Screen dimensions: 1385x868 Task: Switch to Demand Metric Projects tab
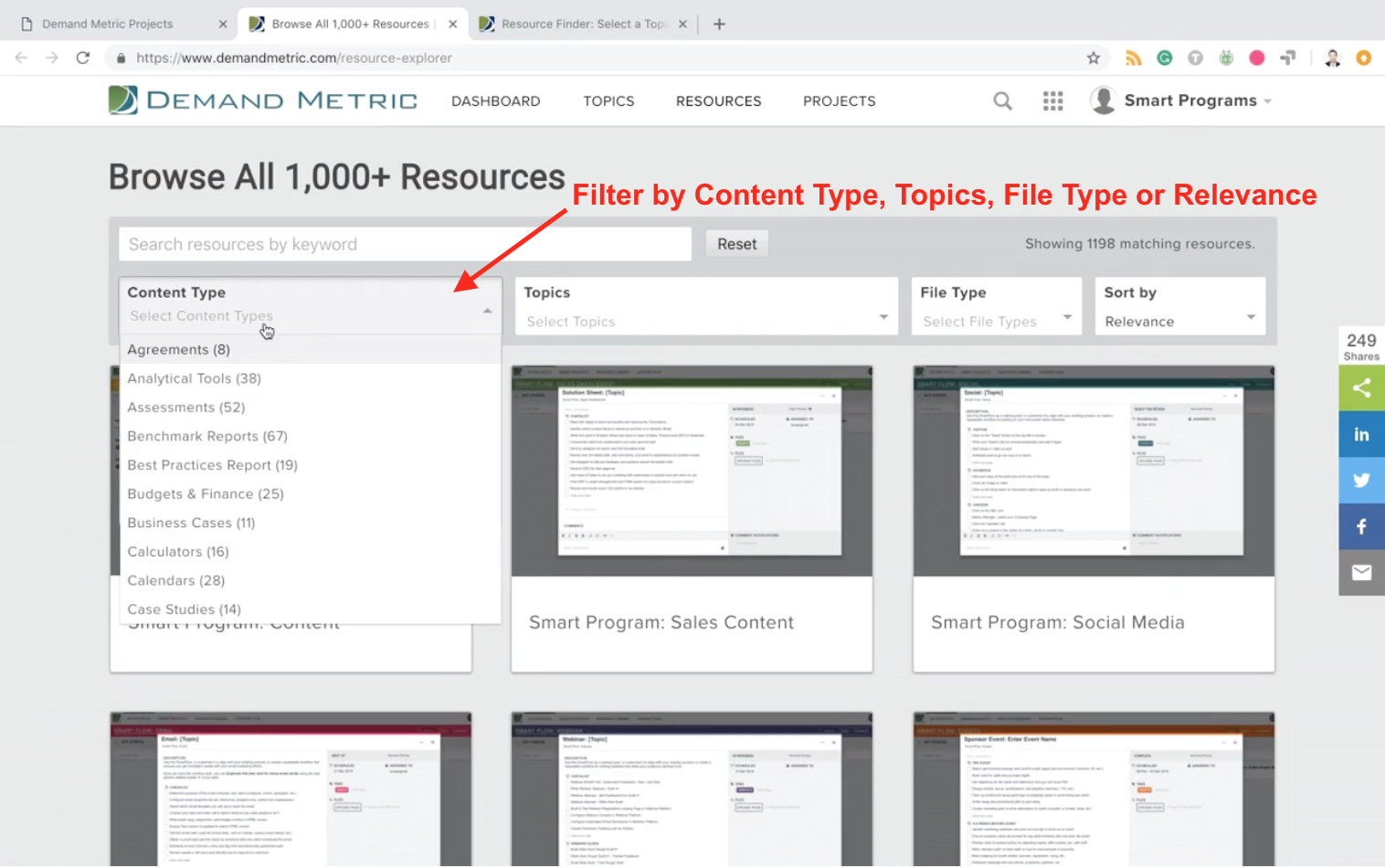pyautogui.click(x=108, y=24)
